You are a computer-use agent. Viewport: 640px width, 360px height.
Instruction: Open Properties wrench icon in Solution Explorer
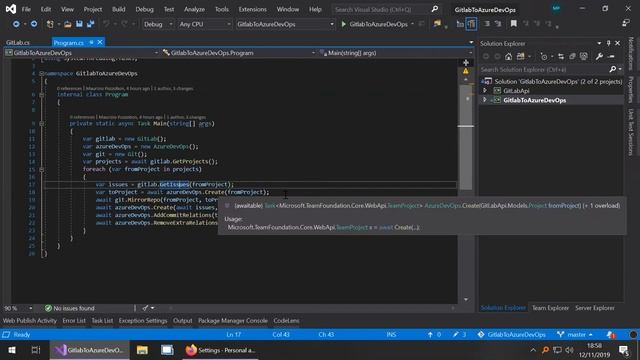pyautogui.click(x=599, y=56)
